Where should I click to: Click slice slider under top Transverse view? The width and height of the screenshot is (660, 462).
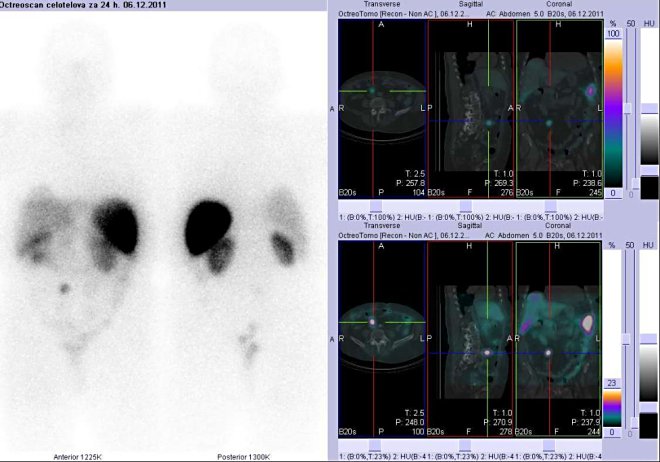pyautogui.click(x=374, y=206)
